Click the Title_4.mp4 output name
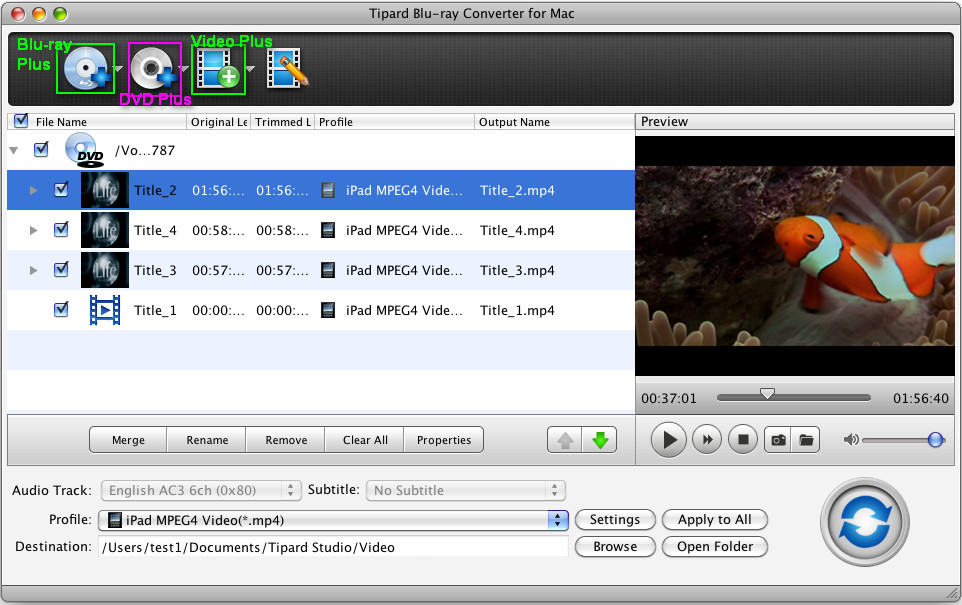This screenshot has height=605, width=962. [x=517, y=230]
